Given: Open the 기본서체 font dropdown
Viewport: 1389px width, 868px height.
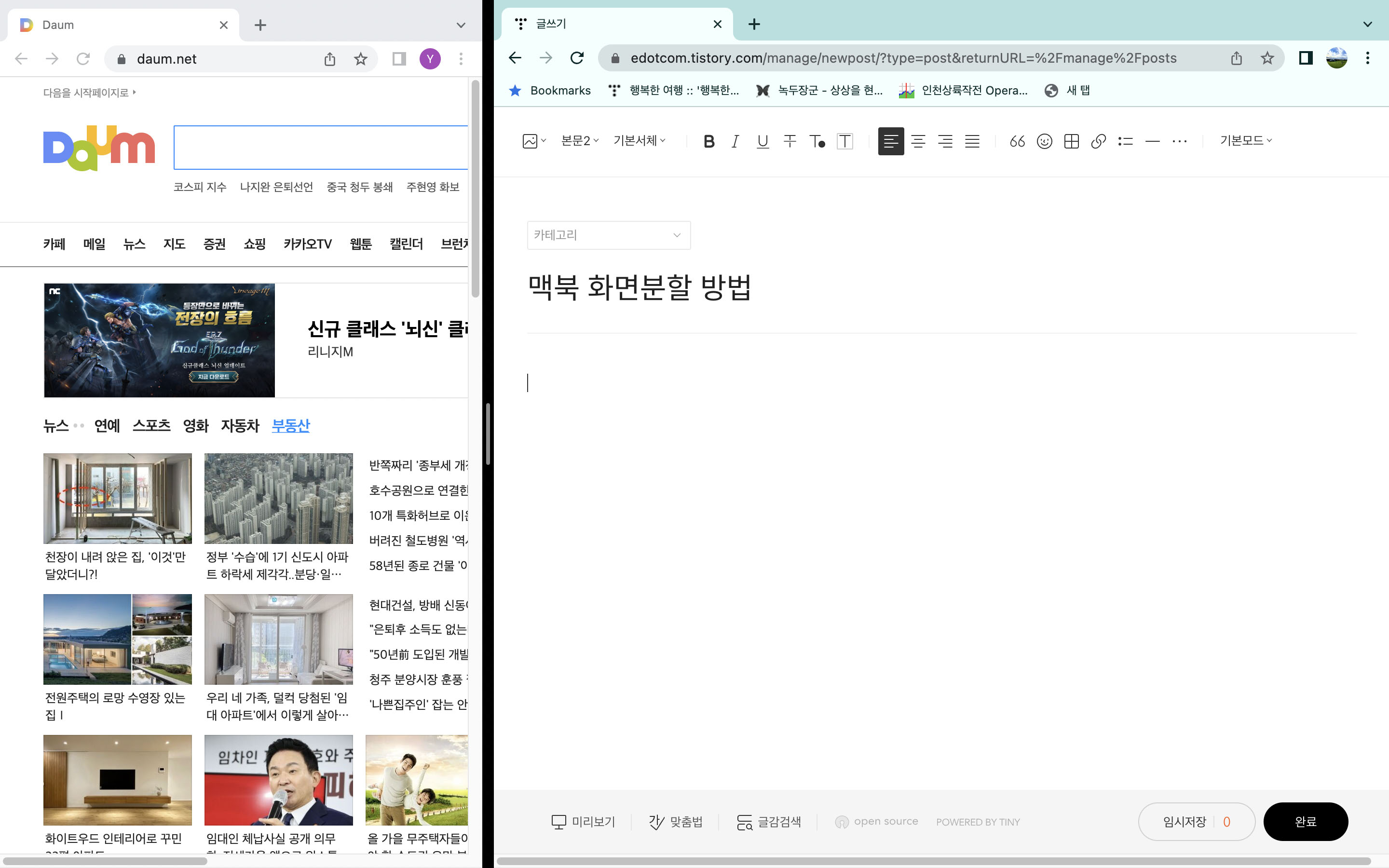Looking at the screenshot, I should click(x=639, y=141).
